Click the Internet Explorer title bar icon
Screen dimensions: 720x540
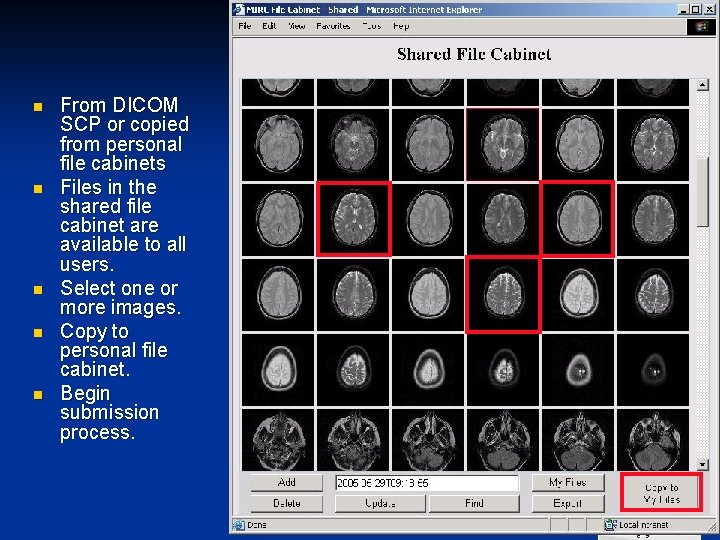(x=239, y=9)
